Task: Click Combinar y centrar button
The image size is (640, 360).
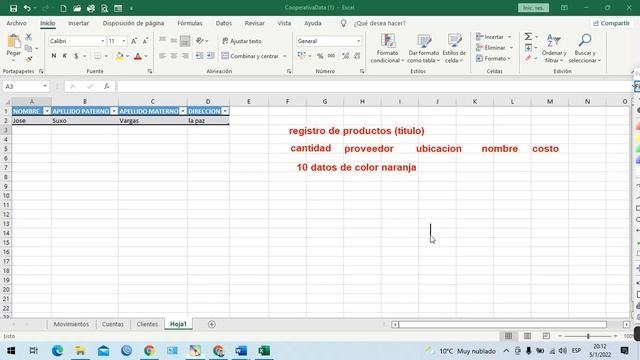Action: tap(250, 56)
